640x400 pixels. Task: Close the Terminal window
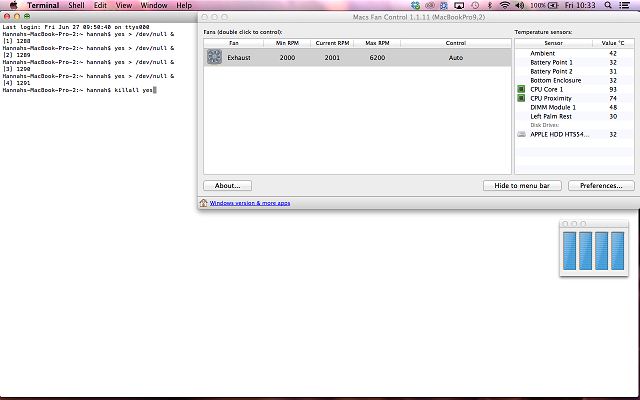click(x=7, y=16)
